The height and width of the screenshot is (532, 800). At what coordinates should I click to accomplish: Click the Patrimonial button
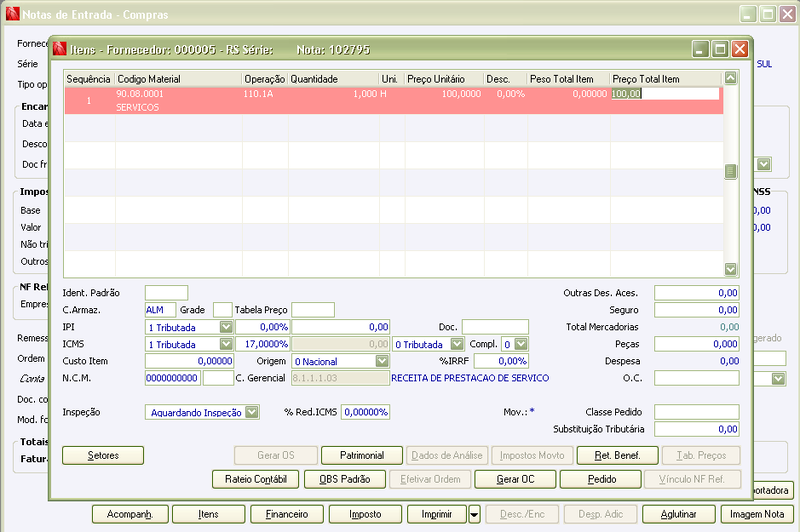pos(362,455)
